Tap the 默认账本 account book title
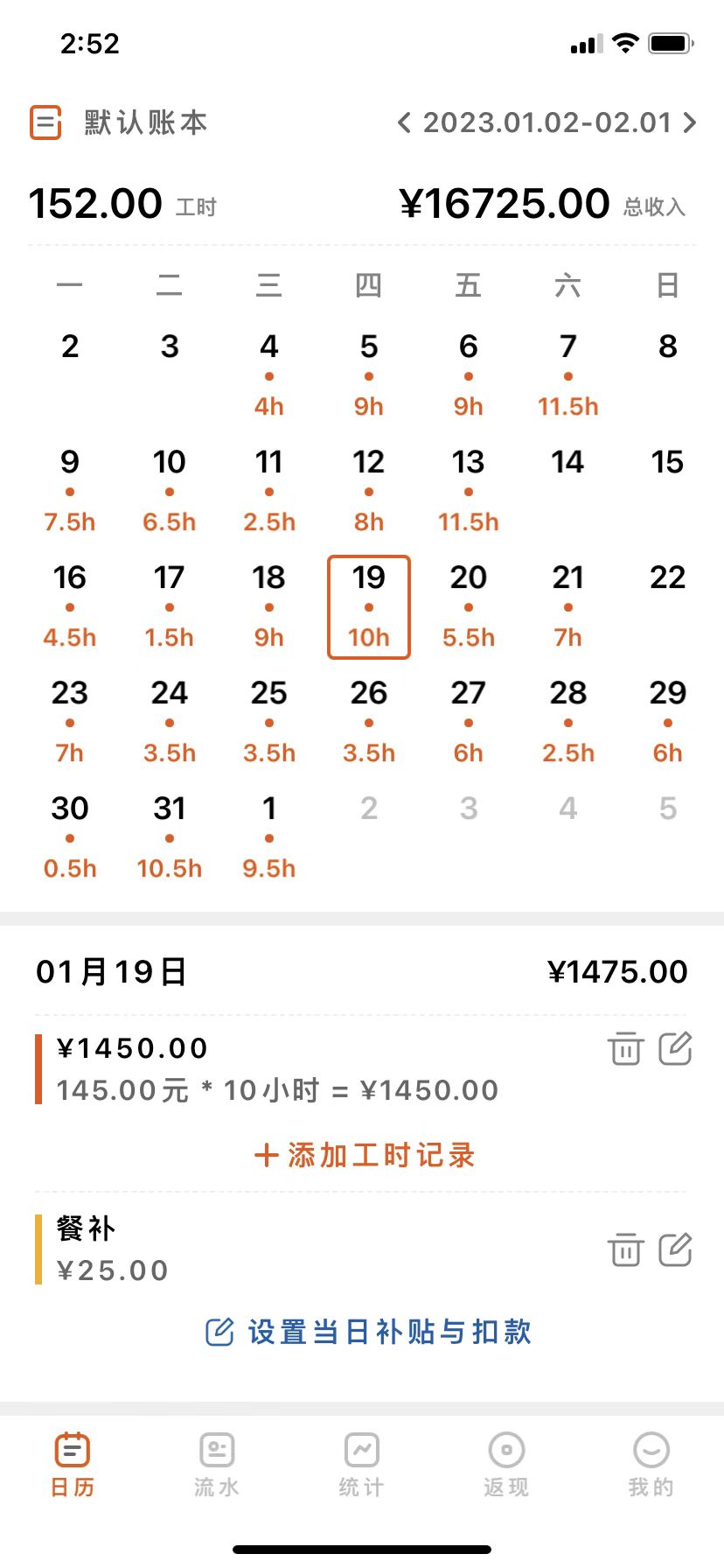This screenshot has width=724, height=1568. 146,122
